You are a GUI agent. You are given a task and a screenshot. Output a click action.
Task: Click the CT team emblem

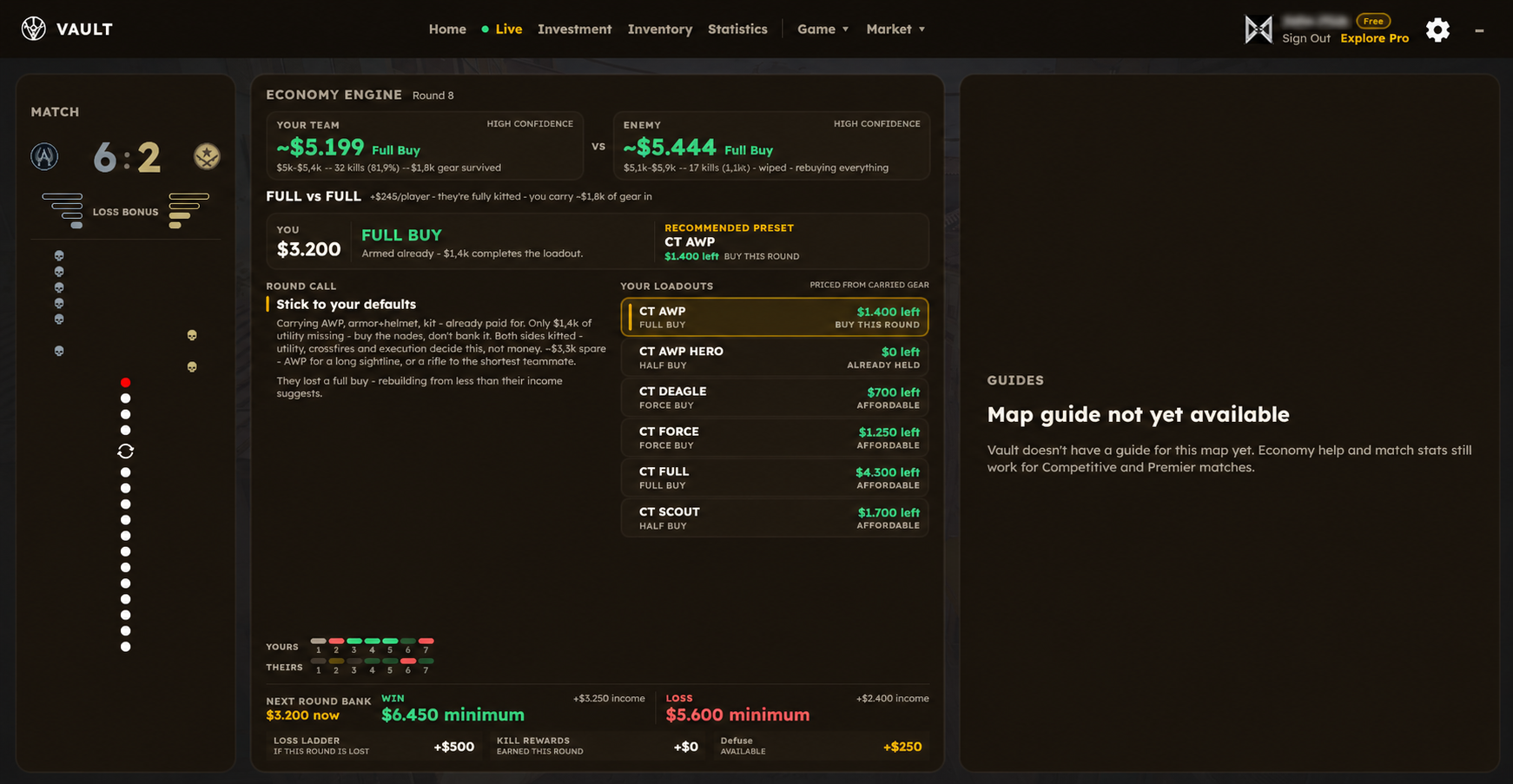coord(44,156)
